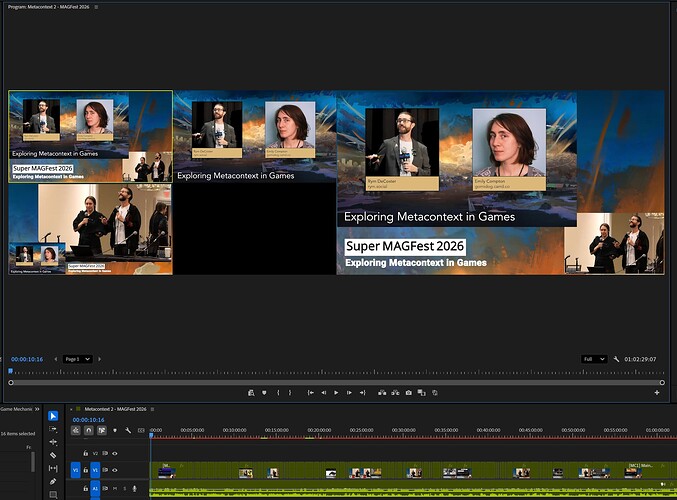Click the multi-camera record toggle button

(x=251, y=393)
